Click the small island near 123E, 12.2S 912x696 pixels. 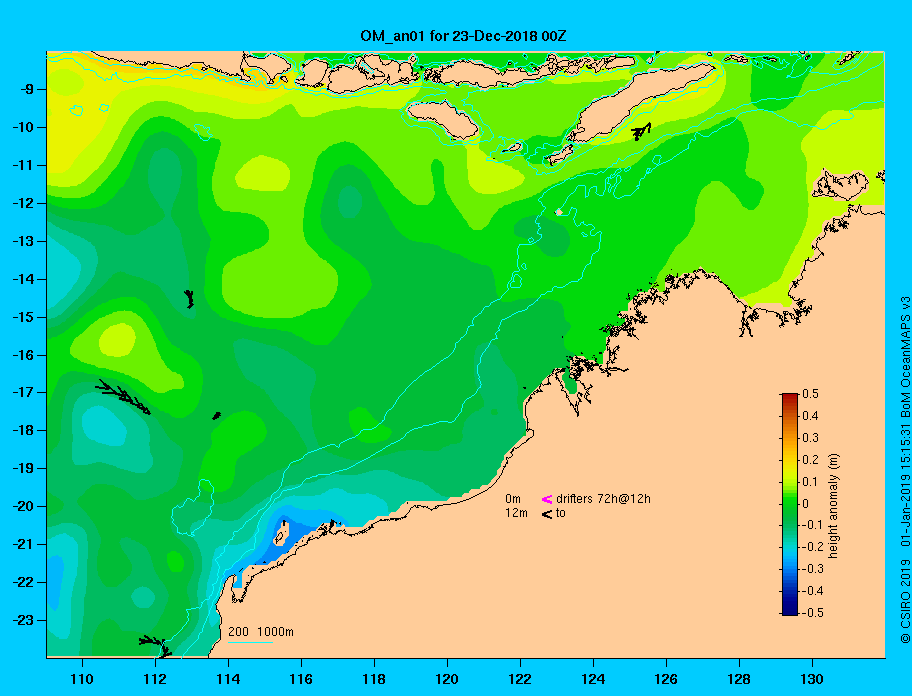(559, 212)
